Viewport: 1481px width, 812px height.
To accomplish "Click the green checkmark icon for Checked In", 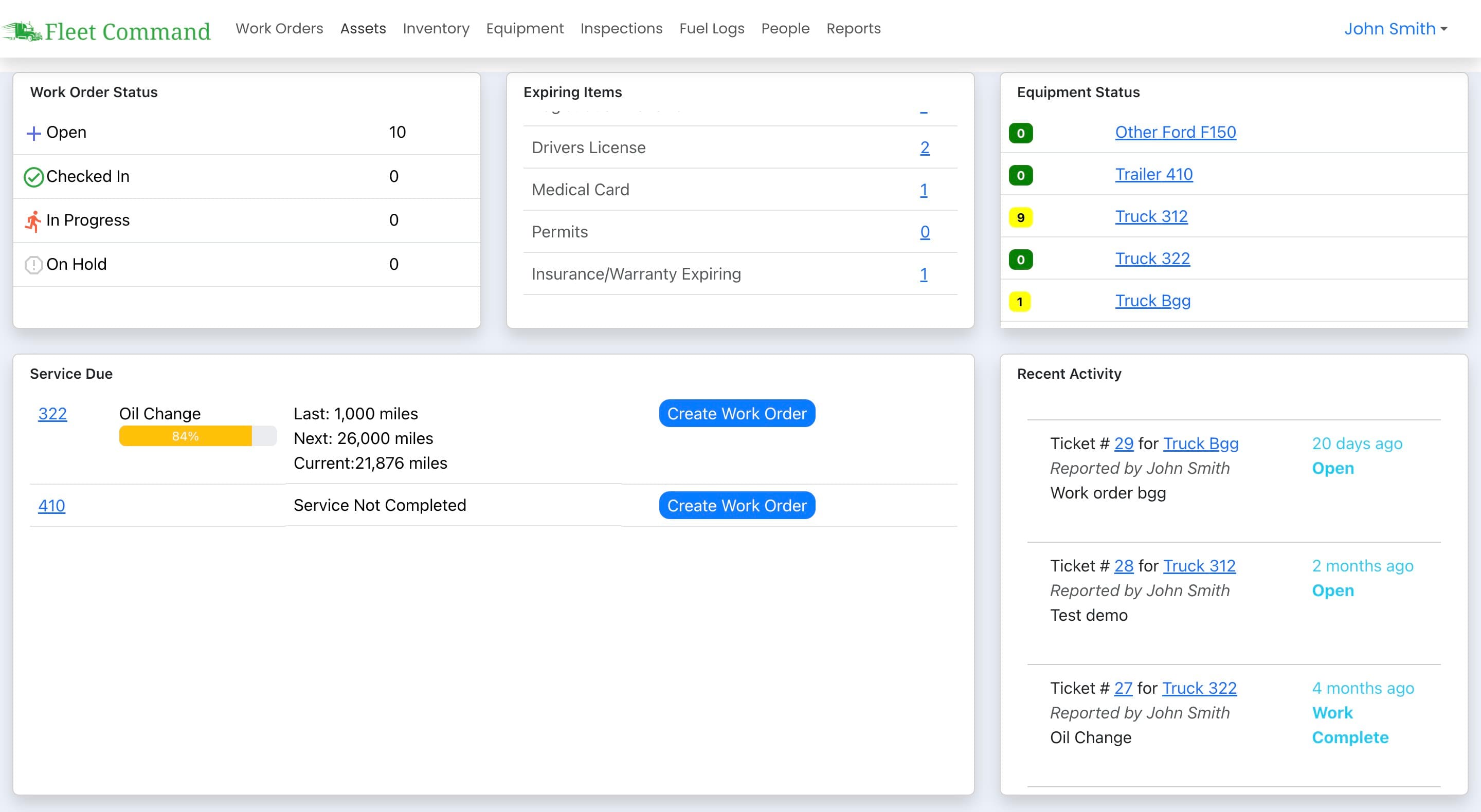I will [x=33, y=177].
